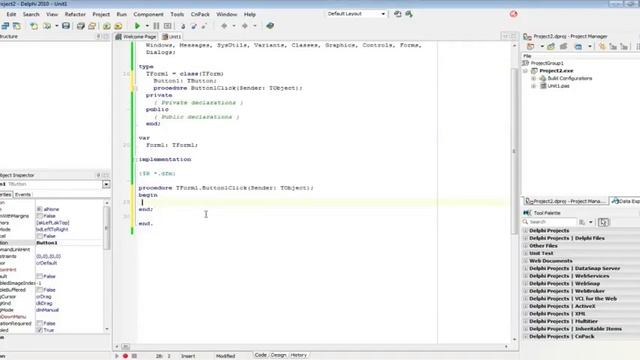Viewport: 640px width, 360px height.
Task: Click the Add File to Project icon
Action: point(107,26)
